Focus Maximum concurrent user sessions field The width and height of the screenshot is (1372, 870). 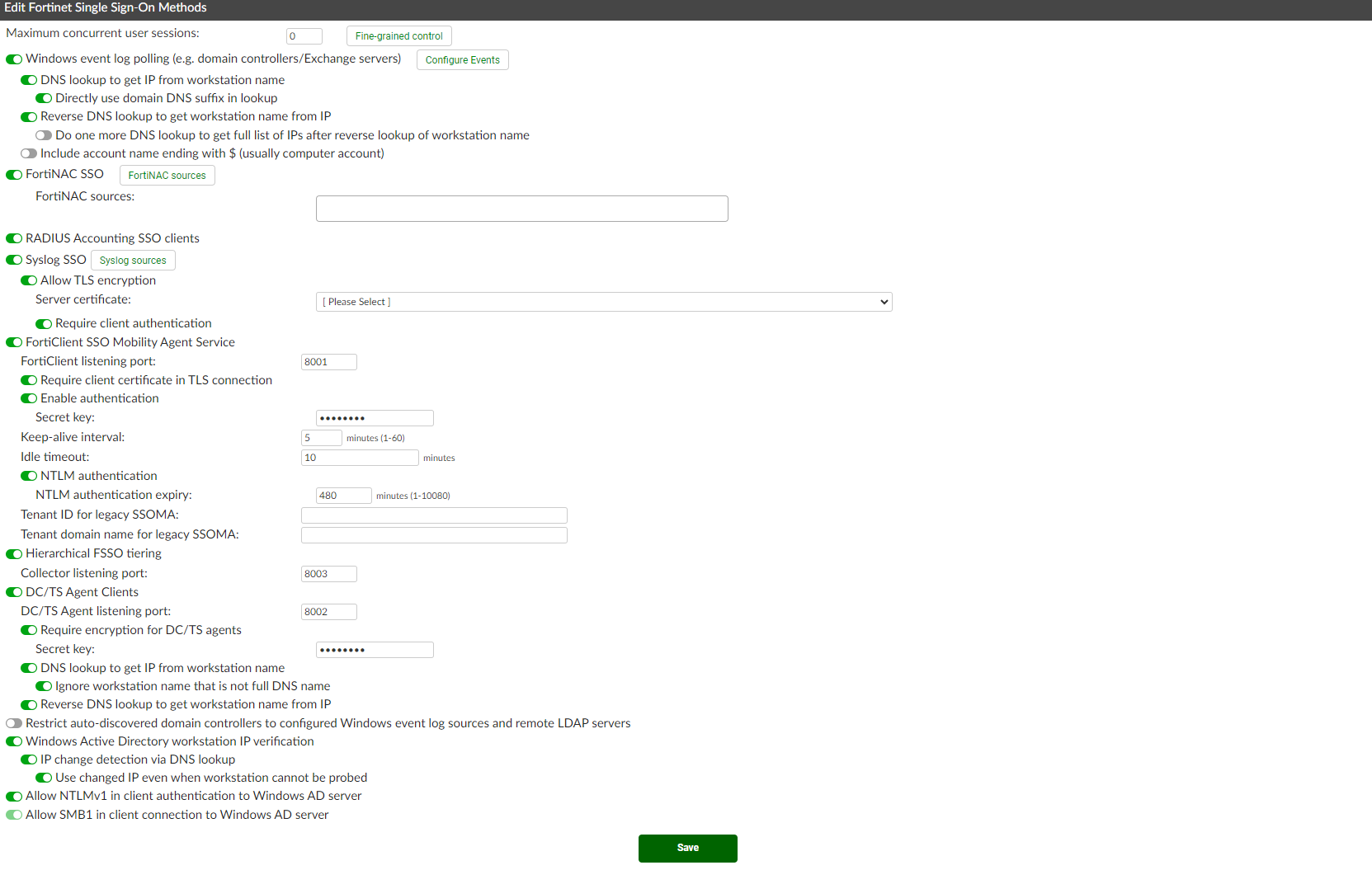coord(304,36)
